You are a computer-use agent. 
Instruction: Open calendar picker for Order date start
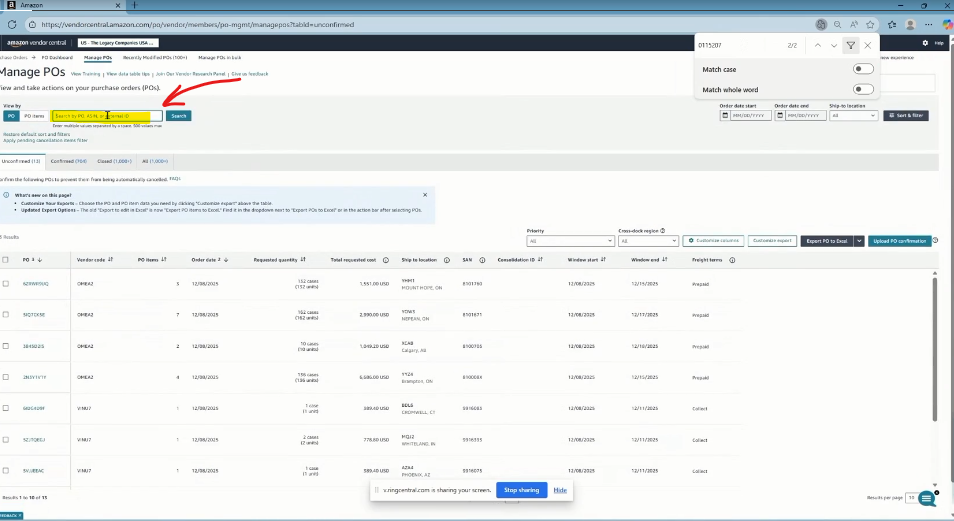click(725, 115)
